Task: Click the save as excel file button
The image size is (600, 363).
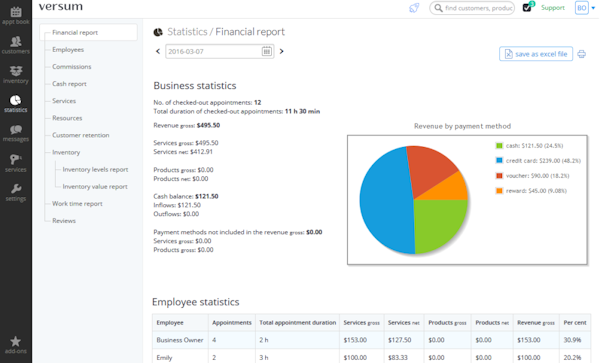Action: point(536,54)
